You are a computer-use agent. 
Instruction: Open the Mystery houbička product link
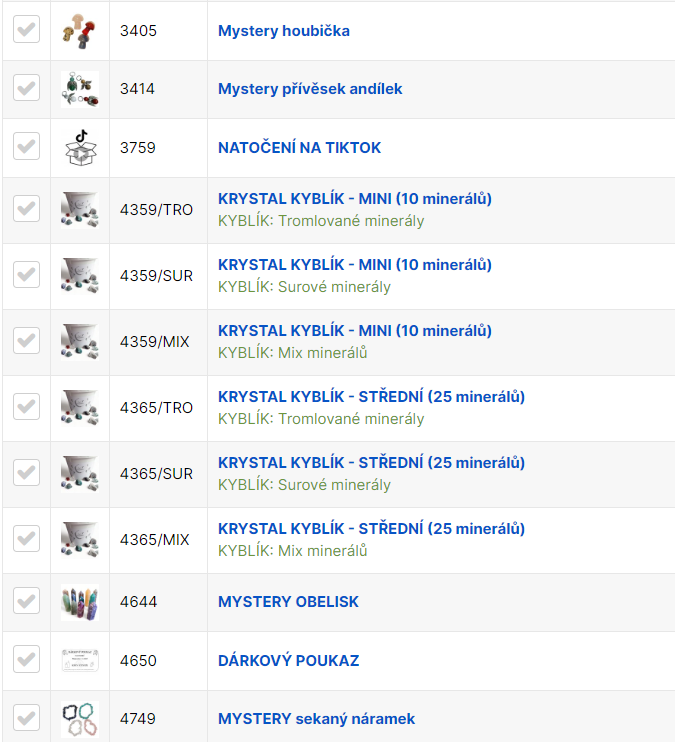pyautogui.click(x=283, y=31)
